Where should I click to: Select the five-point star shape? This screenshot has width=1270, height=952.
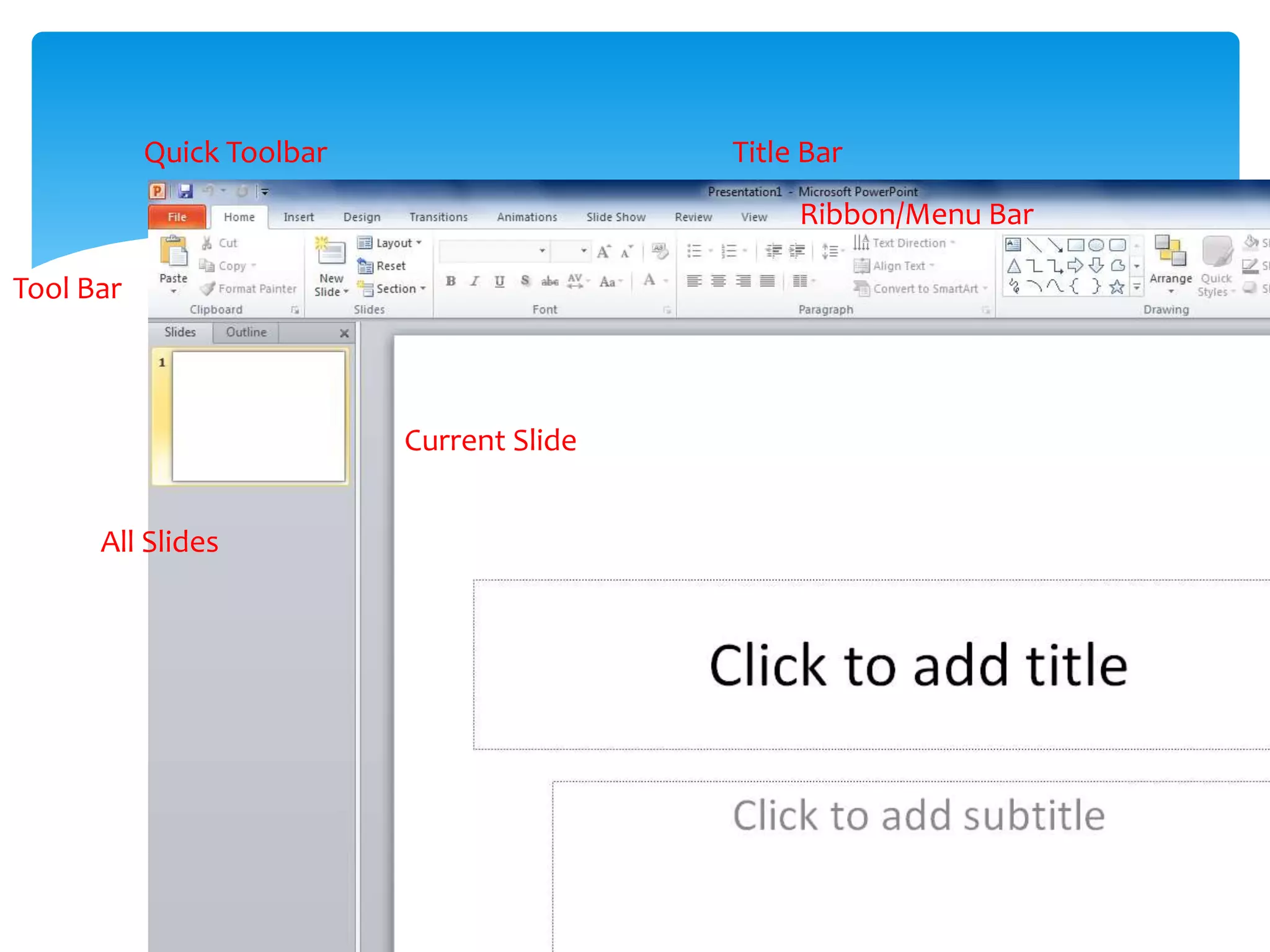click(x=1117, y=287)
